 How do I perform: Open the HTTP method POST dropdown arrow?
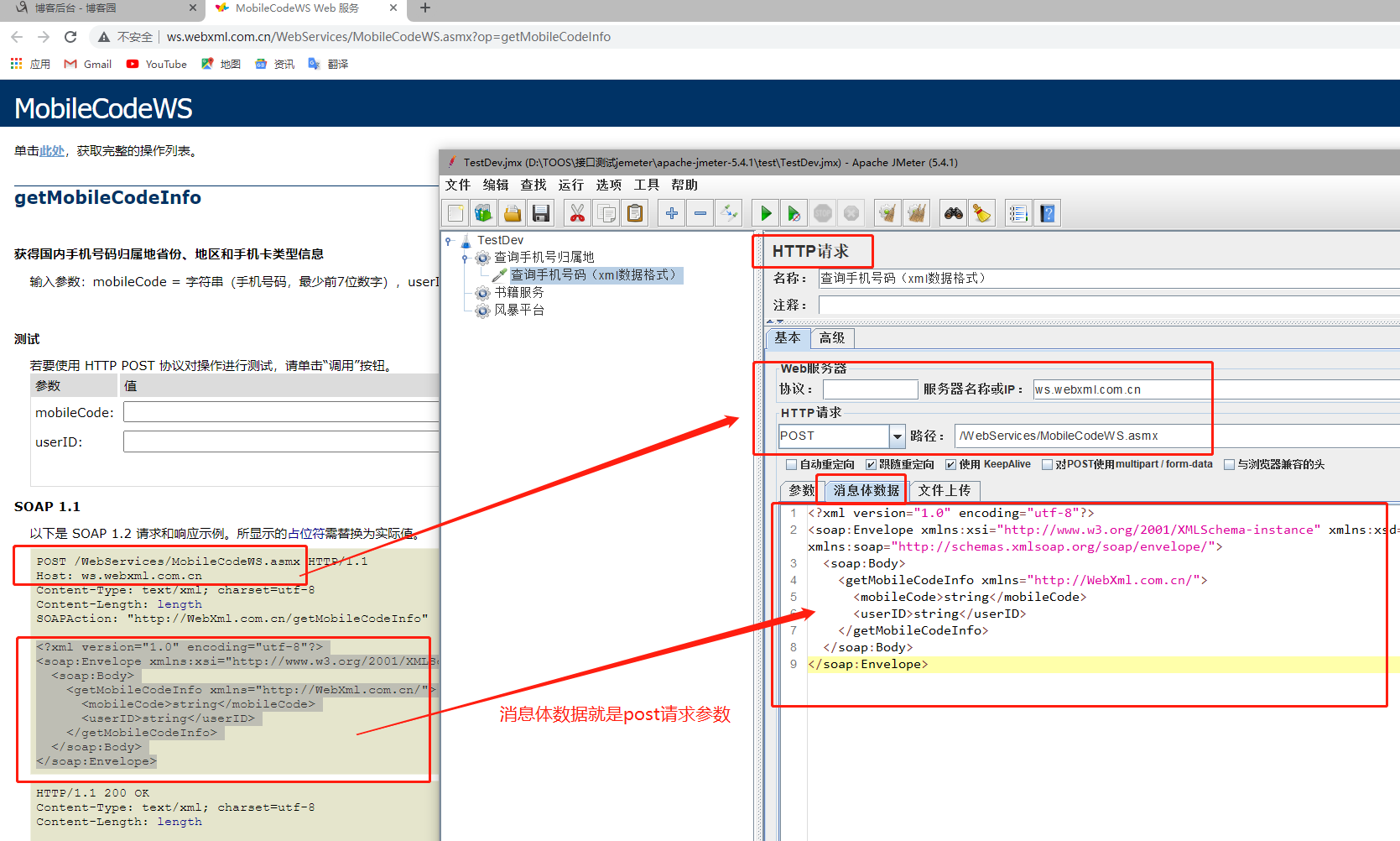[x=897, y=436]
